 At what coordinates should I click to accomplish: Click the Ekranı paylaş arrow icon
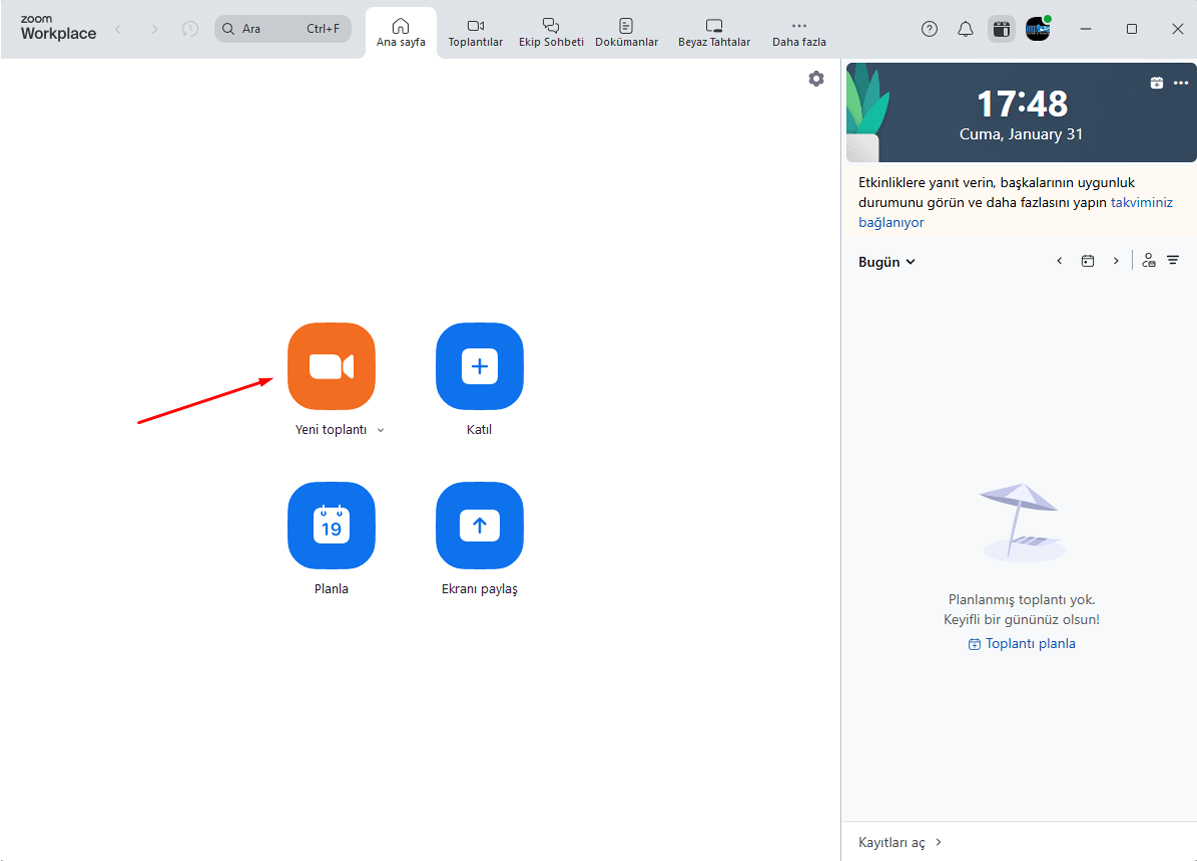[x=479, y=525]
